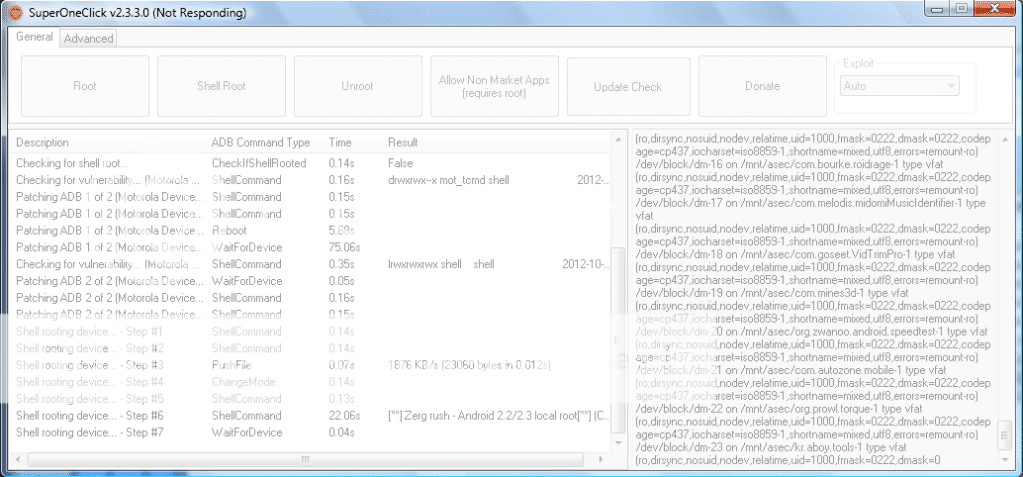
Task: Sort by Description column header
Action: click(108, 142)
